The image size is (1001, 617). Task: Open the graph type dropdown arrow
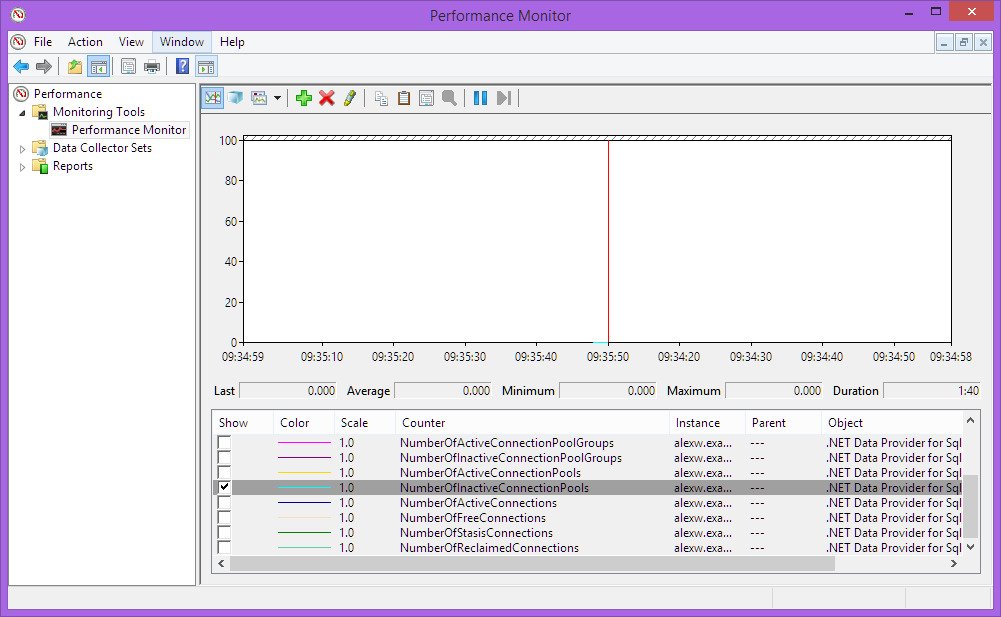tap(277, 98)
